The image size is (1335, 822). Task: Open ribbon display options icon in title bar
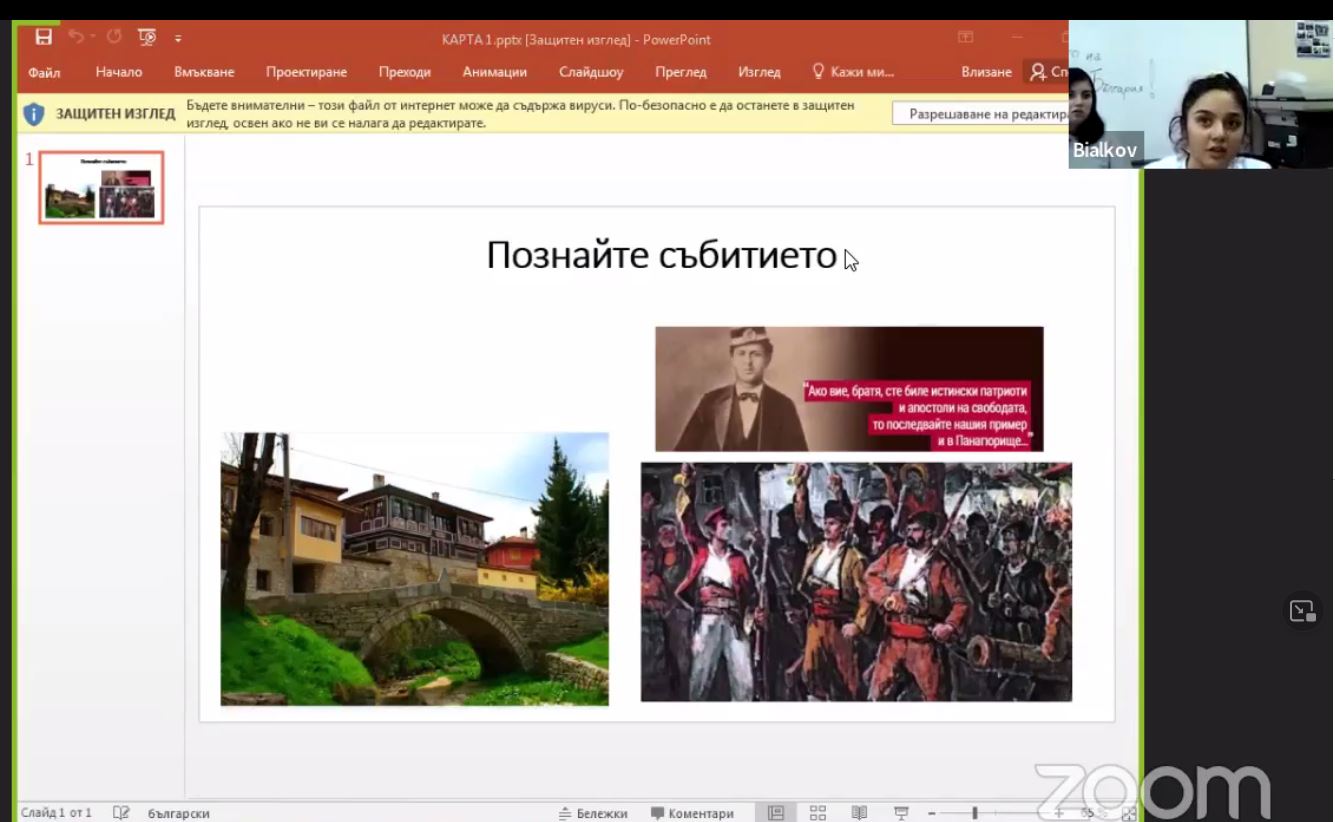point(965,38)
